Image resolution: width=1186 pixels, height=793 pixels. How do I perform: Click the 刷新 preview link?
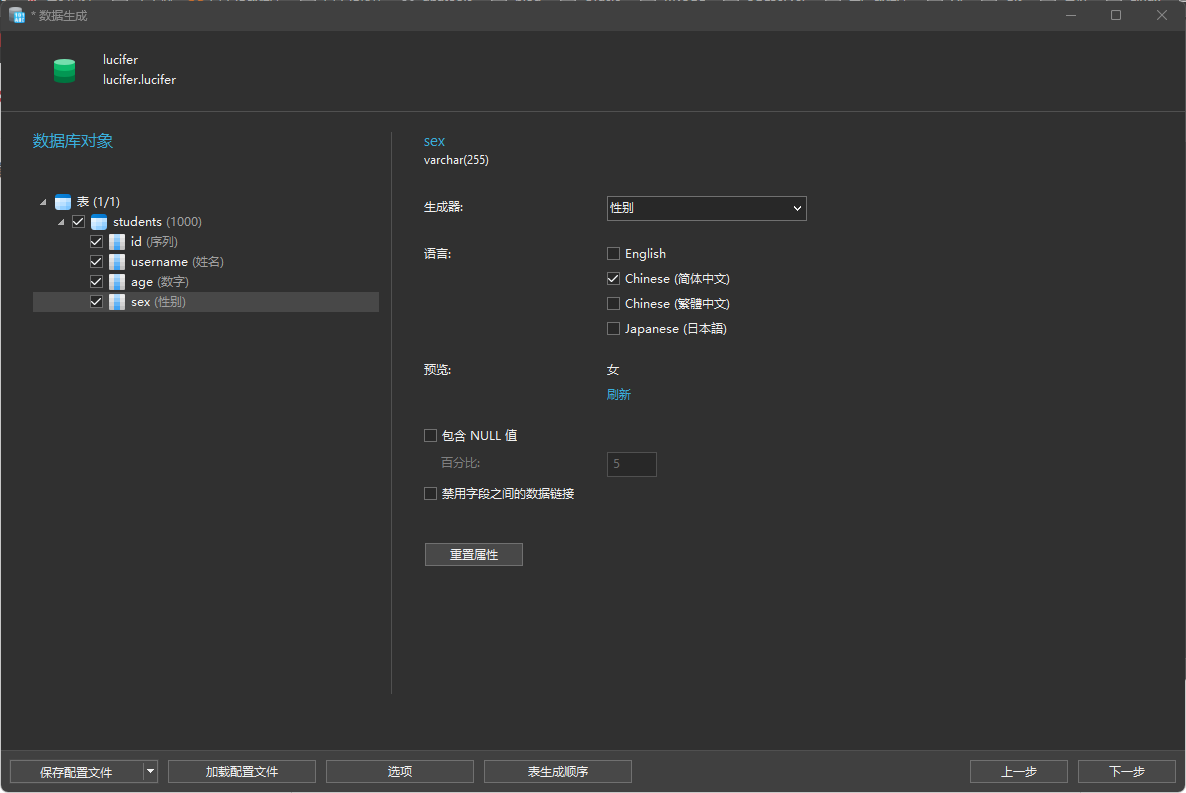click(x=619, y=394)
